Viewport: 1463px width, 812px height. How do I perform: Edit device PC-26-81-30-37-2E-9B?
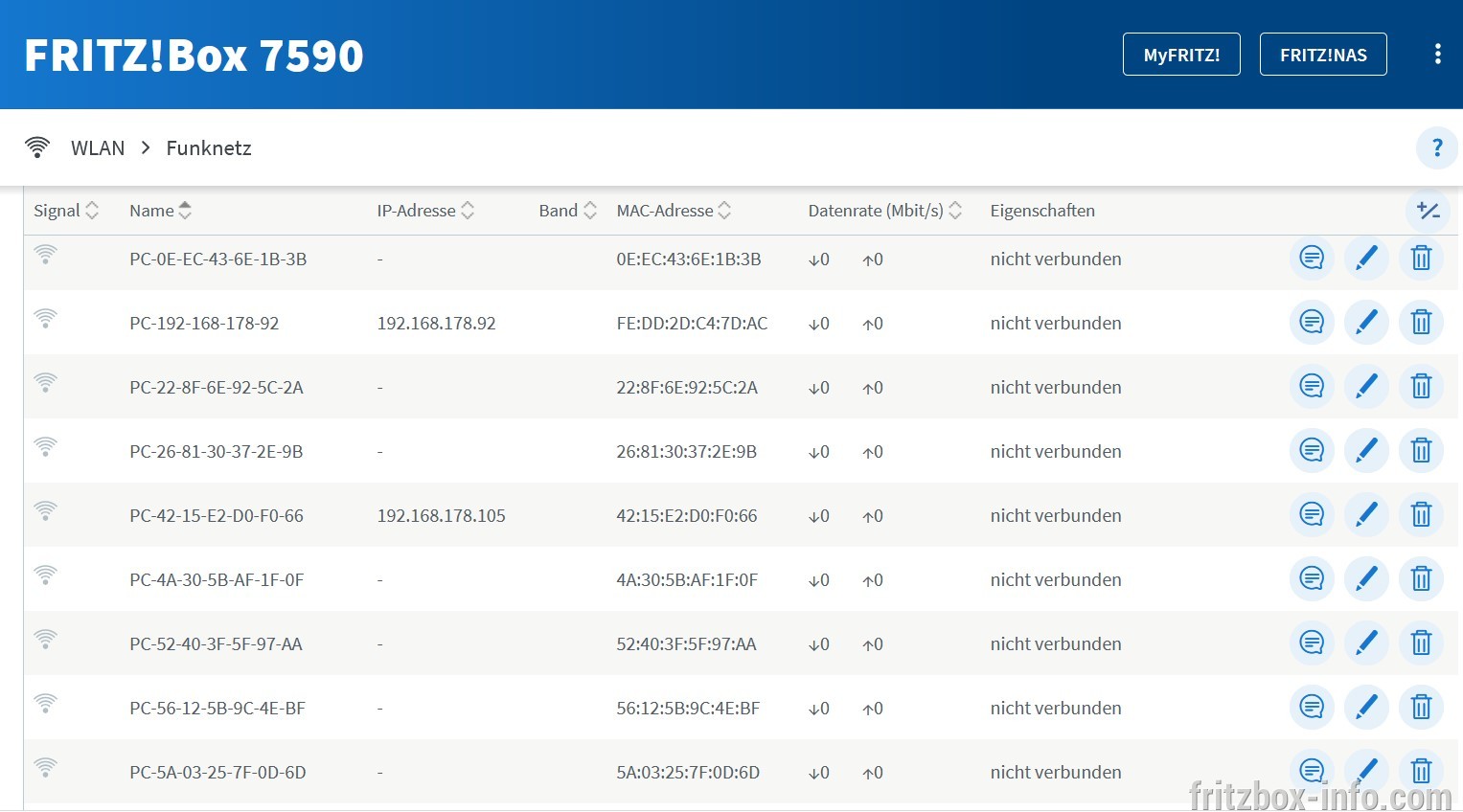pyautogui.click(x=1366, y=451)
